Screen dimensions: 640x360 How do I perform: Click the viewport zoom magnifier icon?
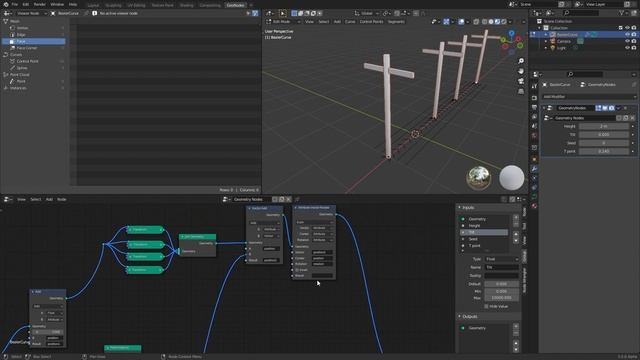point(521,61)
